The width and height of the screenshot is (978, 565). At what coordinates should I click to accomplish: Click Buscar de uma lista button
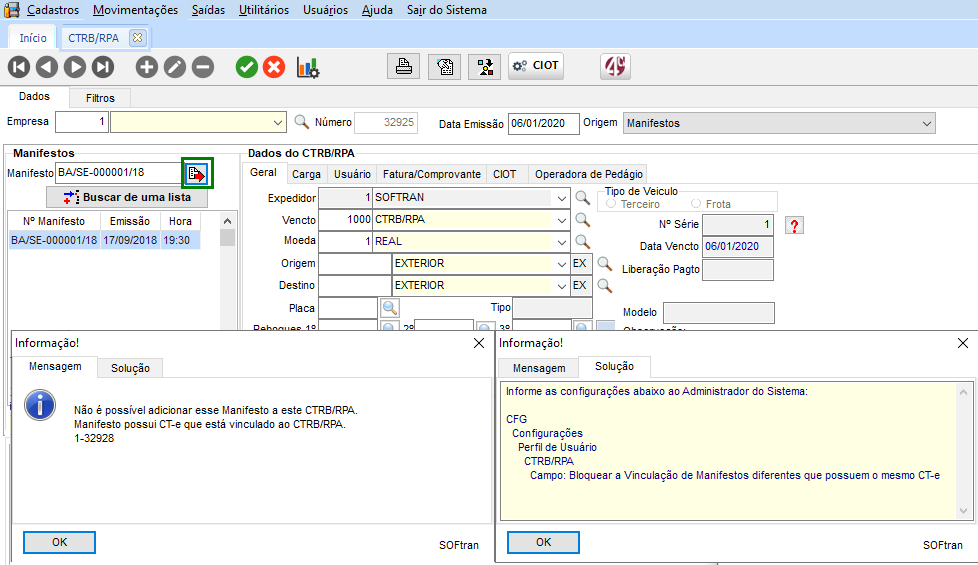click(127, 197)
